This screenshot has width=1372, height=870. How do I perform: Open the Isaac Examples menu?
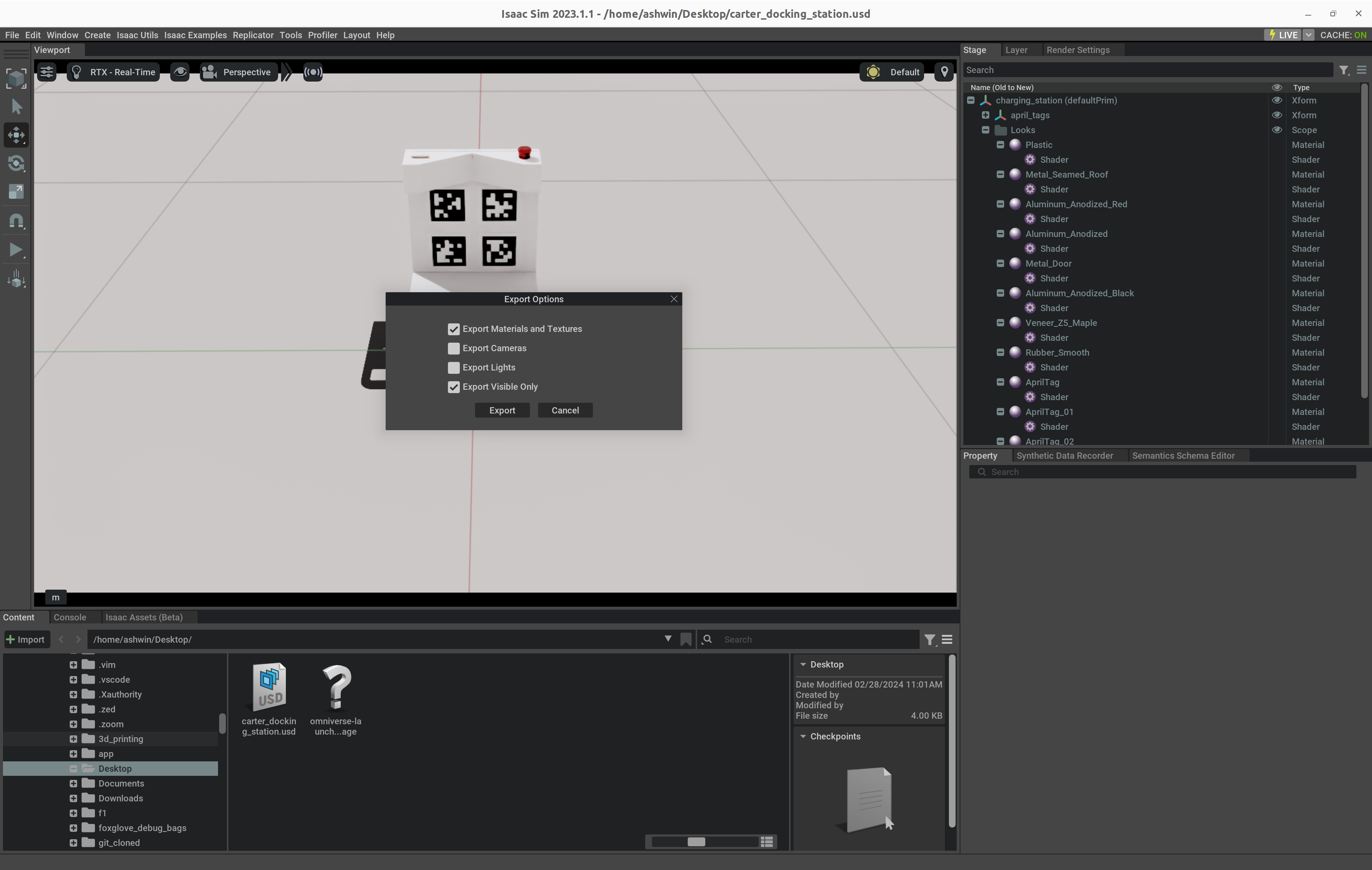coord(195,35)
